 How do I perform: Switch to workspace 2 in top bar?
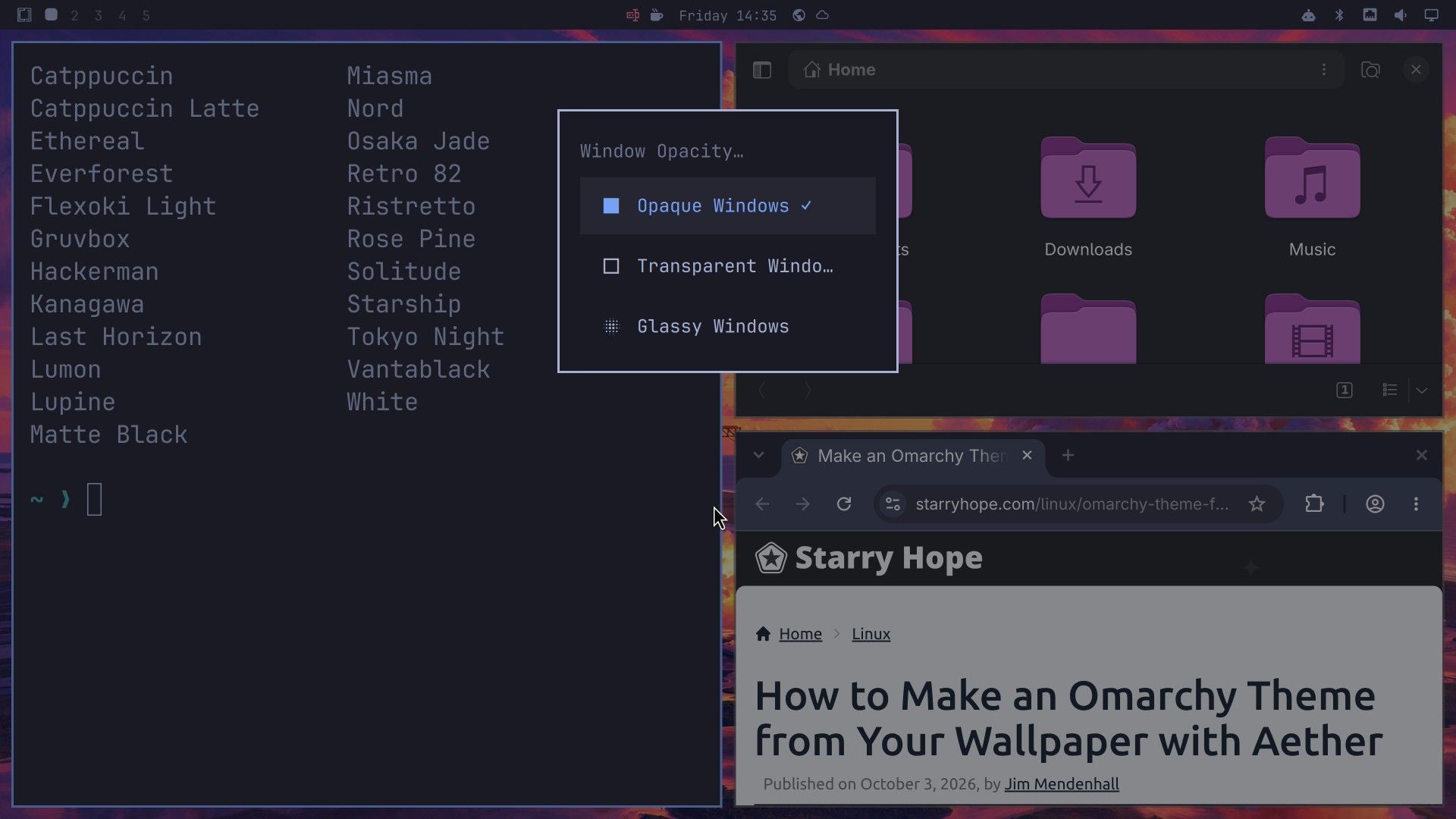coord(74,15)
